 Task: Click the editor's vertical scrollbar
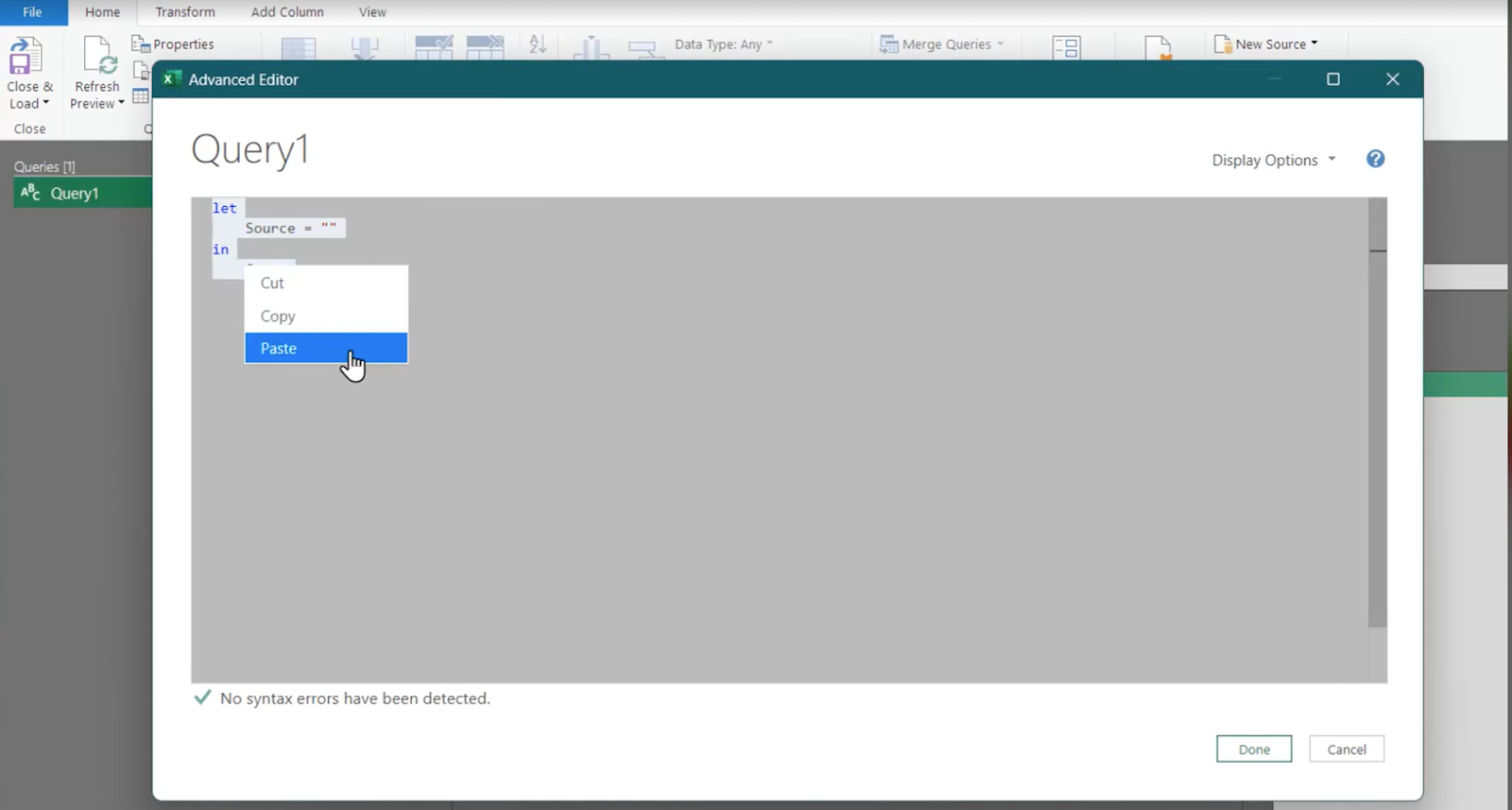(x=1377, y=425)
